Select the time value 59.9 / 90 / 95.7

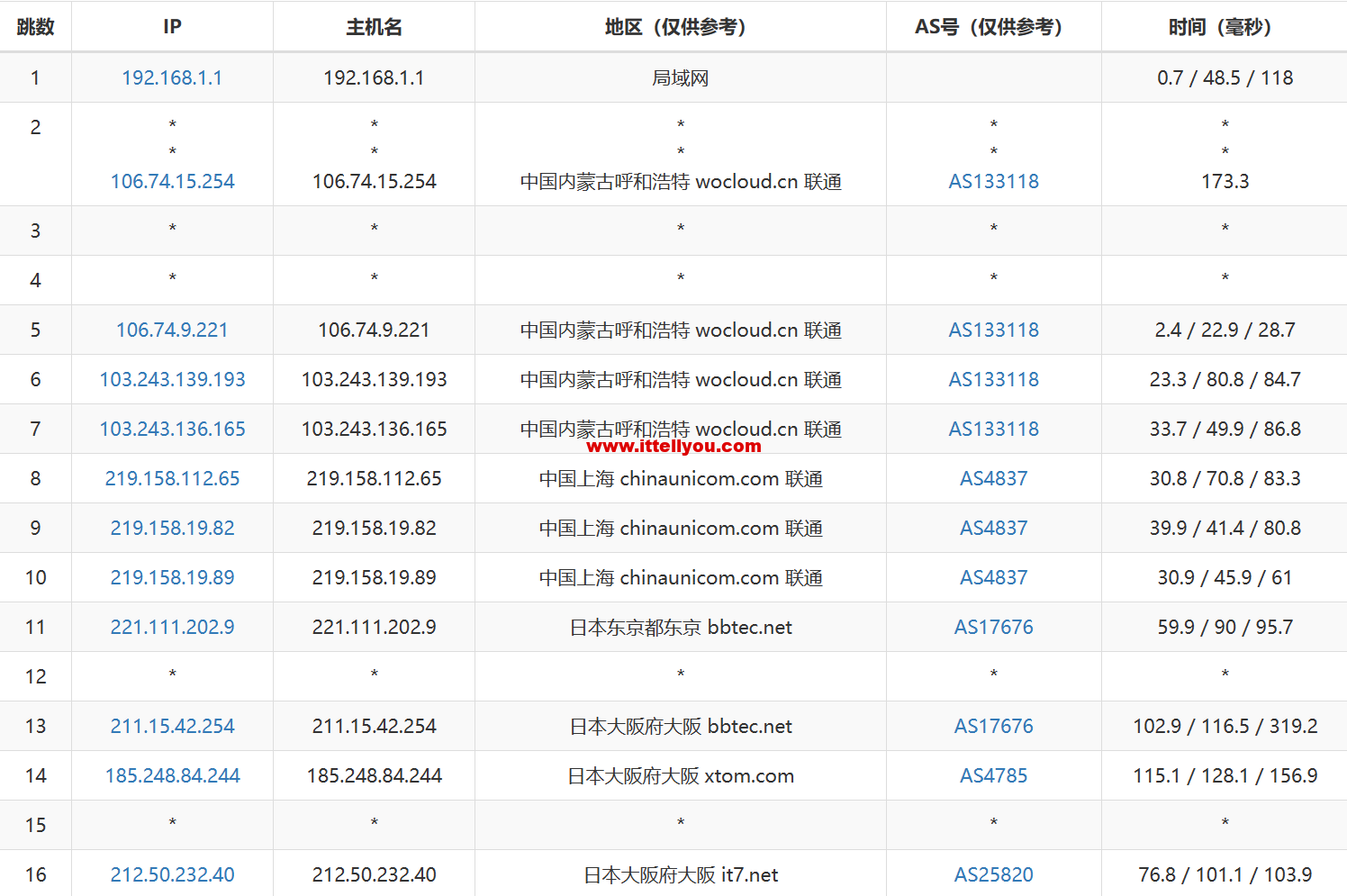click(1225, 628)
